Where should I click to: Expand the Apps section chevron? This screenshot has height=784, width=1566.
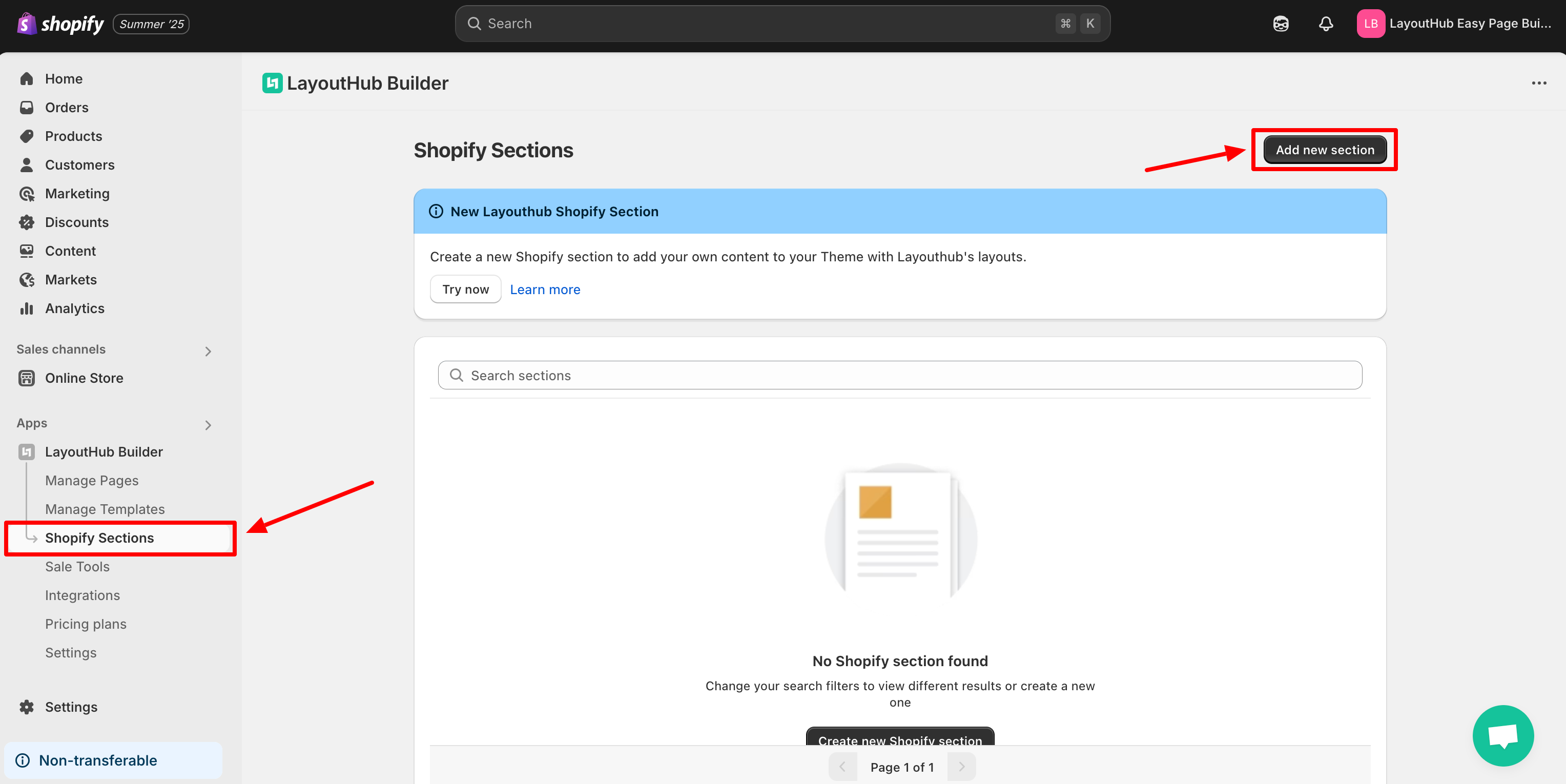208,425
